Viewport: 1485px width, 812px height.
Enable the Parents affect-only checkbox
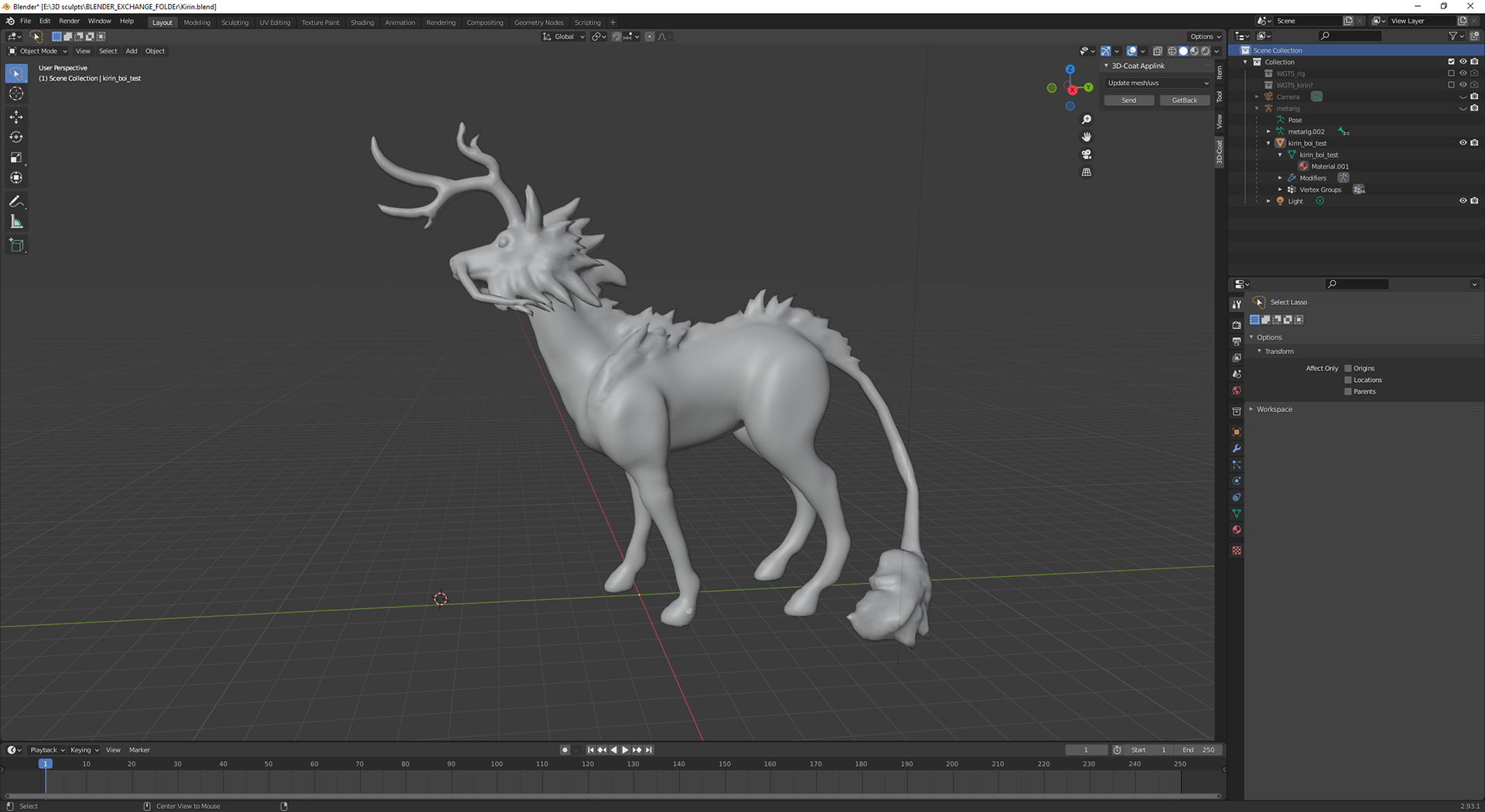point(1348,391)
